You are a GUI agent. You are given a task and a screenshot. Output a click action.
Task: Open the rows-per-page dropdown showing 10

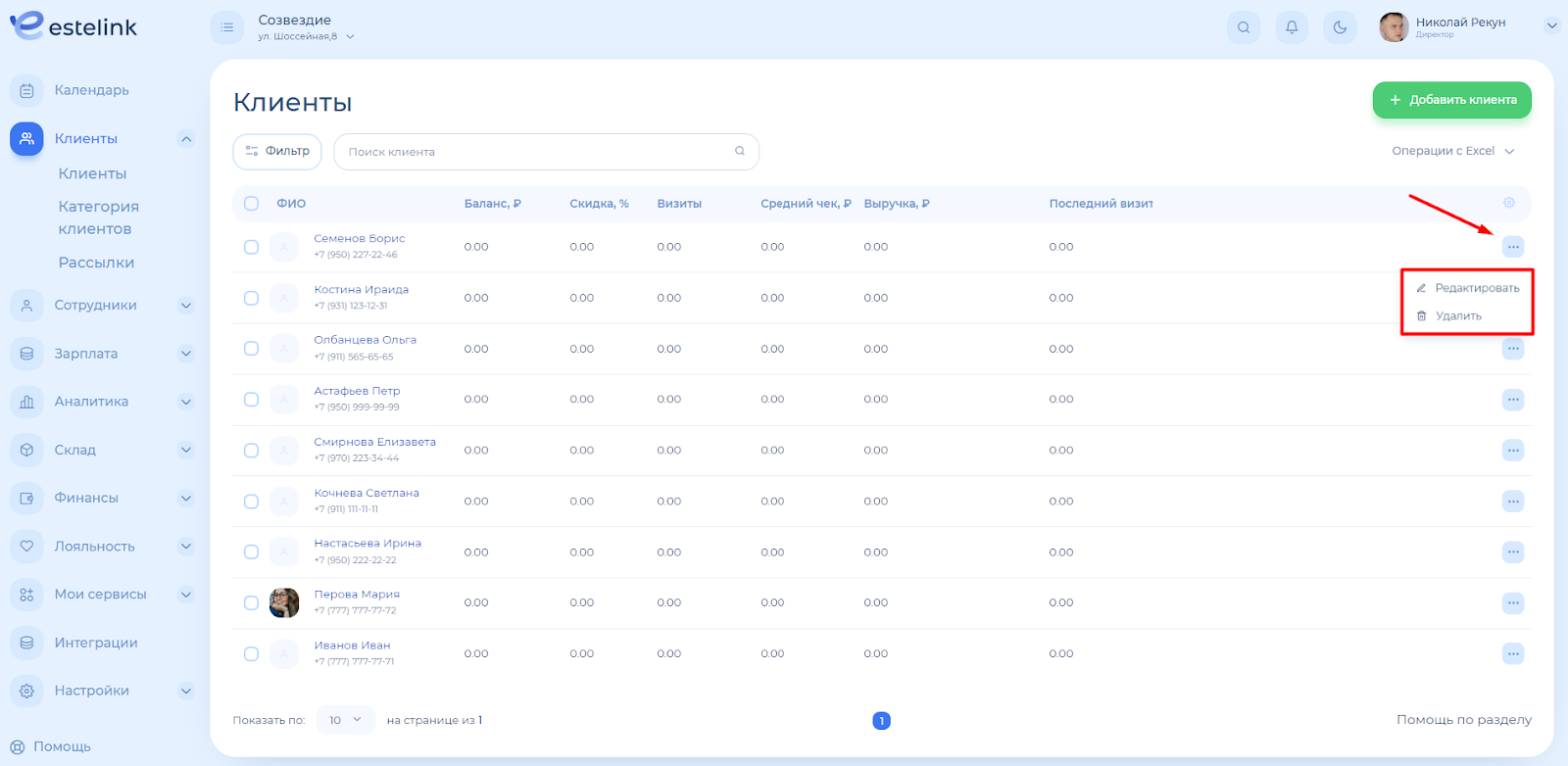[x=345, y=720]
